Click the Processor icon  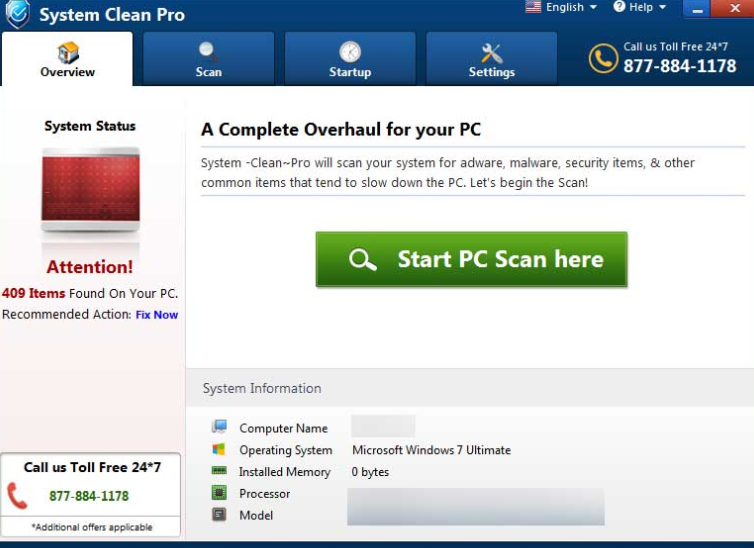pos(219,492)
